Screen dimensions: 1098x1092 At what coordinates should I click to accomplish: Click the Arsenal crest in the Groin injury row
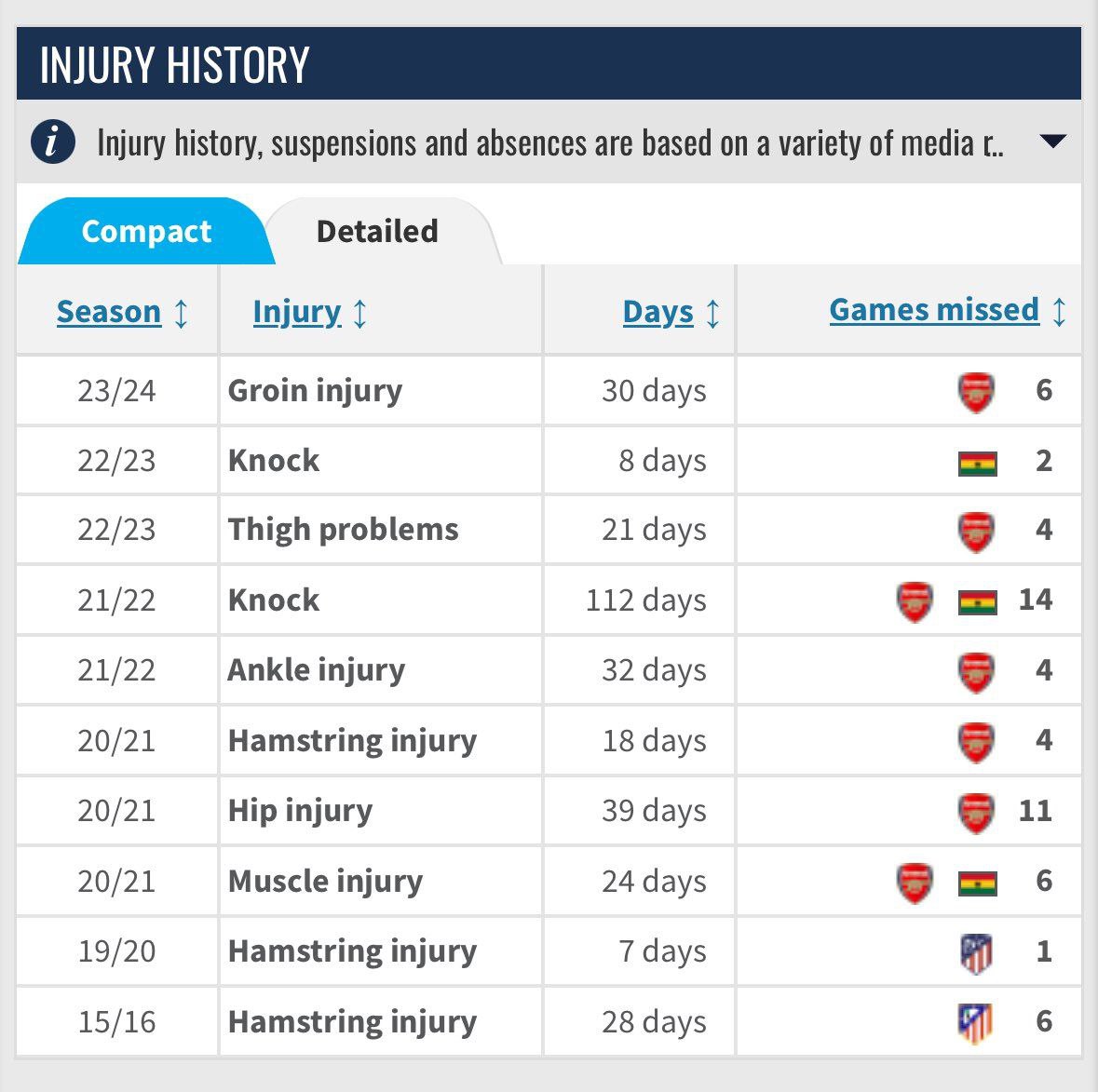[975, 392]
